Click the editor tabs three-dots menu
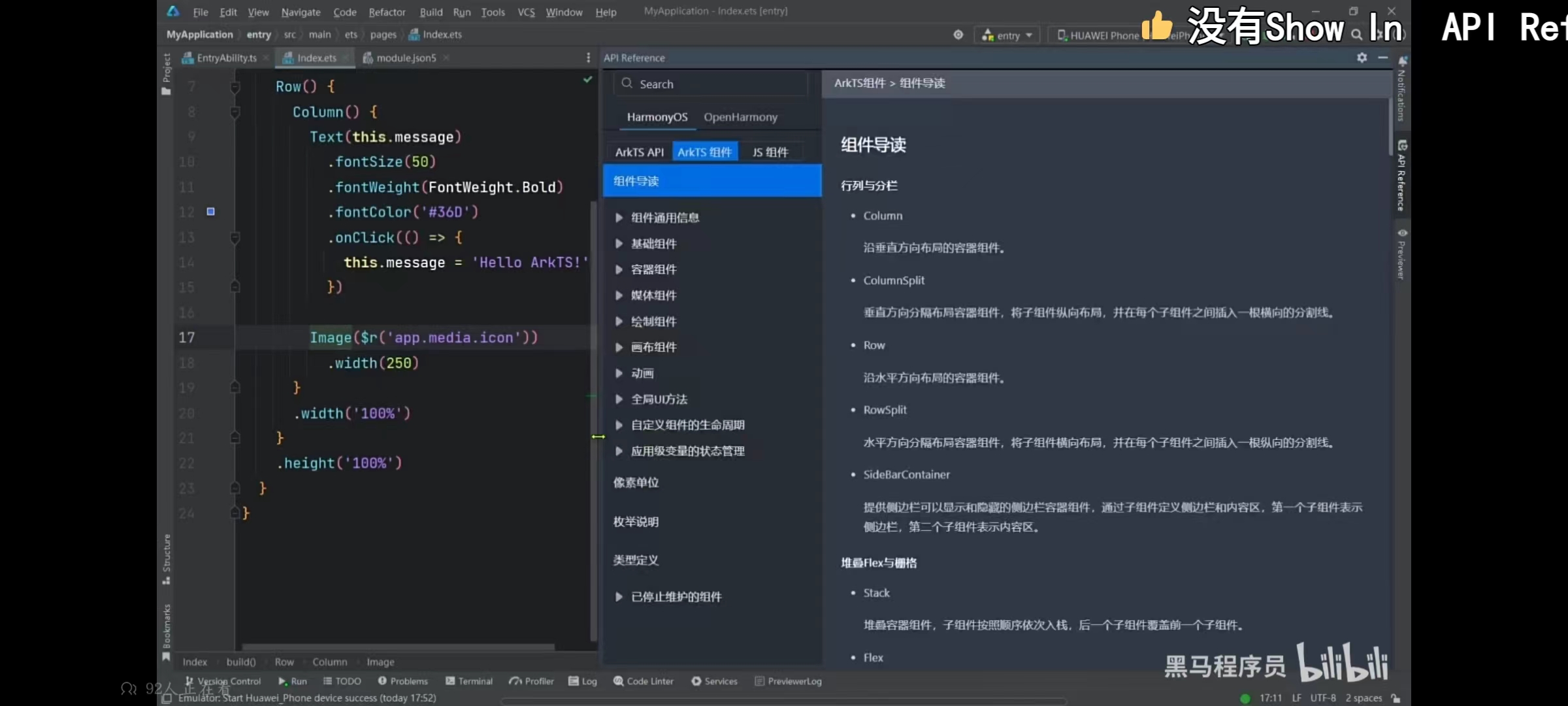This screenshot has width=1568, height=706. pyautogui.click(x=588, y=58)
